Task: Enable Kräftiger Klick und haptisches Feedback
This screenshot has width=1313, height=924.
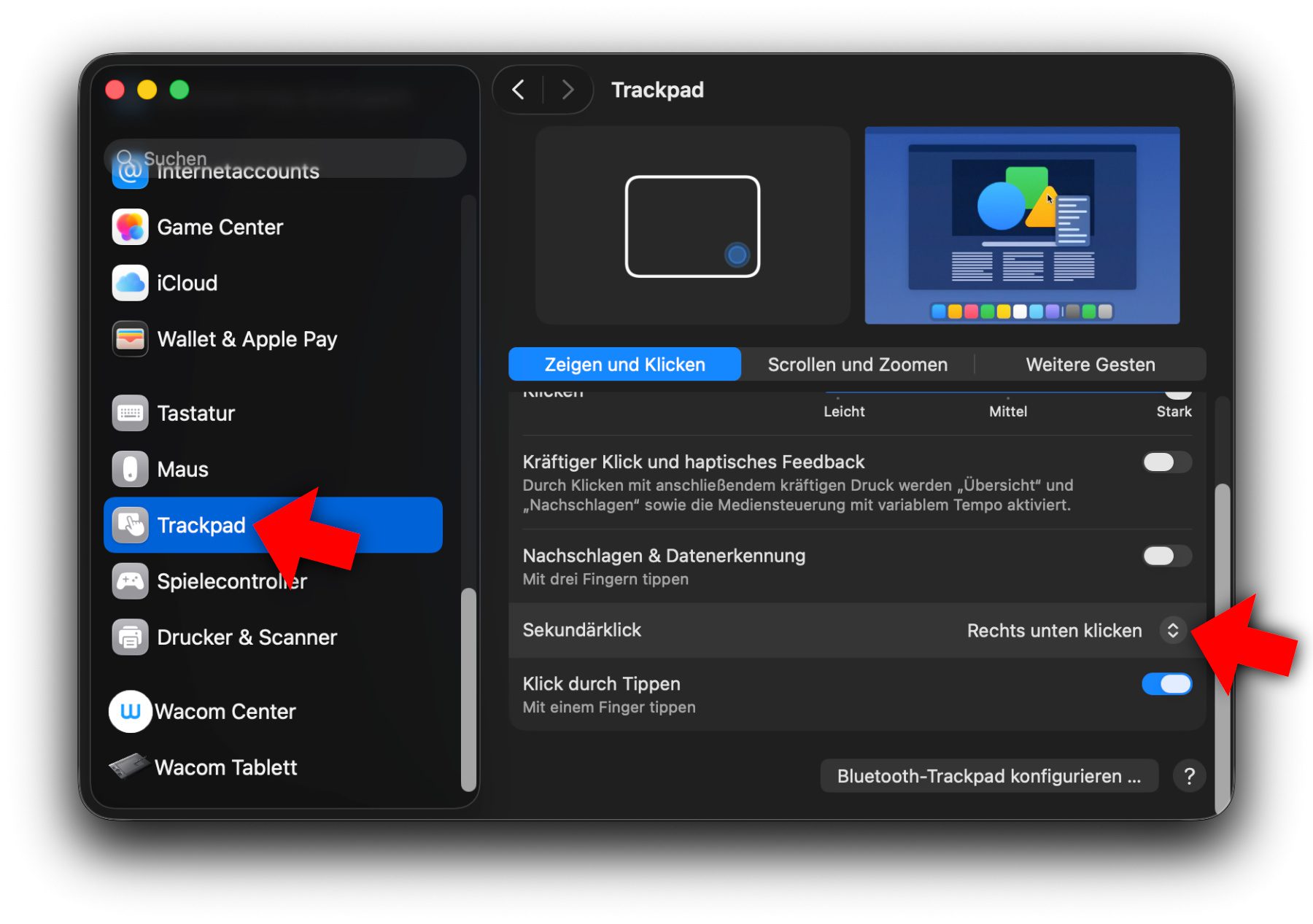Action: (1166, 462)
